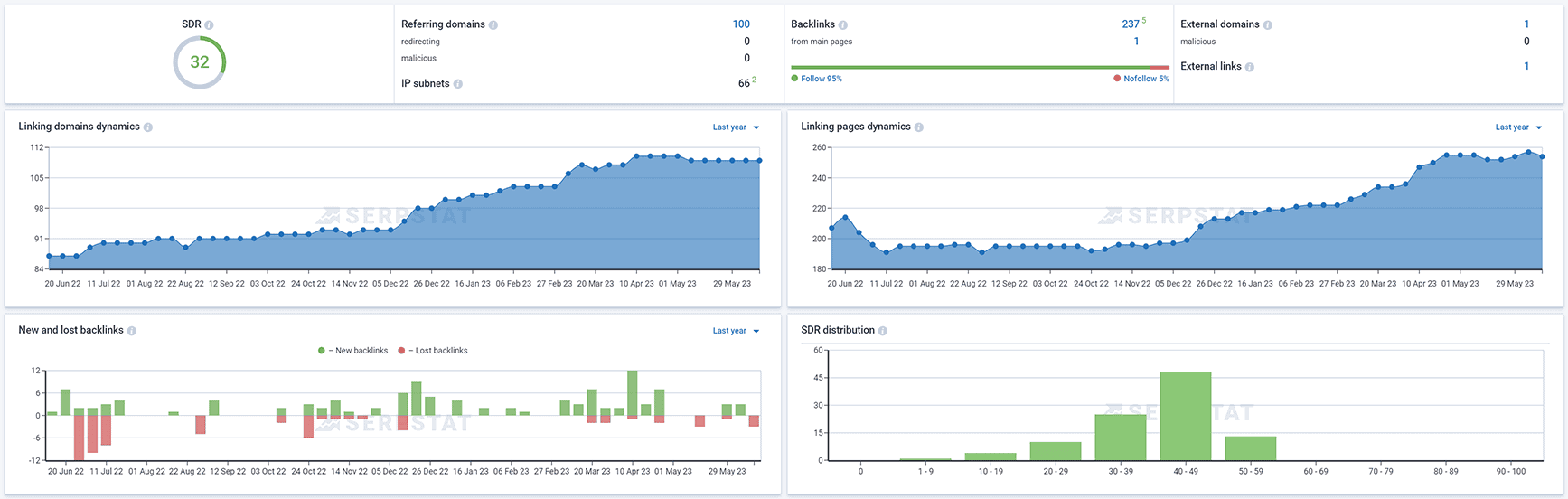Image resolution: width=1568 pixels, height=499 pixels.
Task: Toggle Lost backlinks legend series
Action: [433, 351]
